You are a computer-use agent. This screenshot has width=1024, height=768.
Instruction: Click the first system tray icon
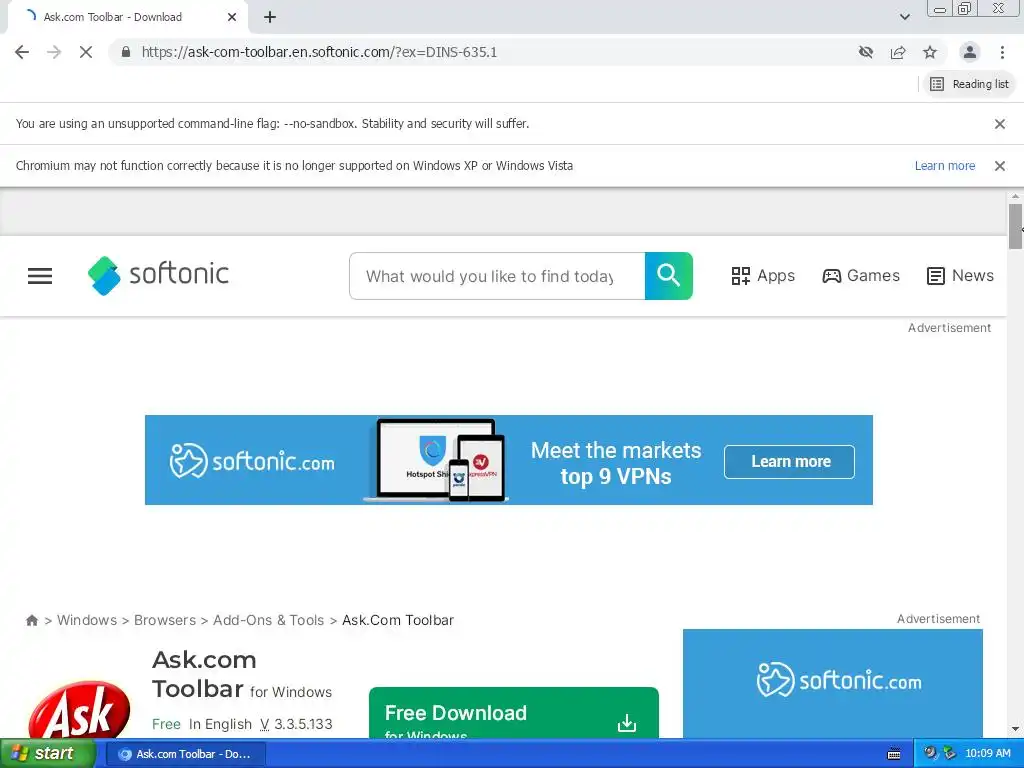point(930,754)
